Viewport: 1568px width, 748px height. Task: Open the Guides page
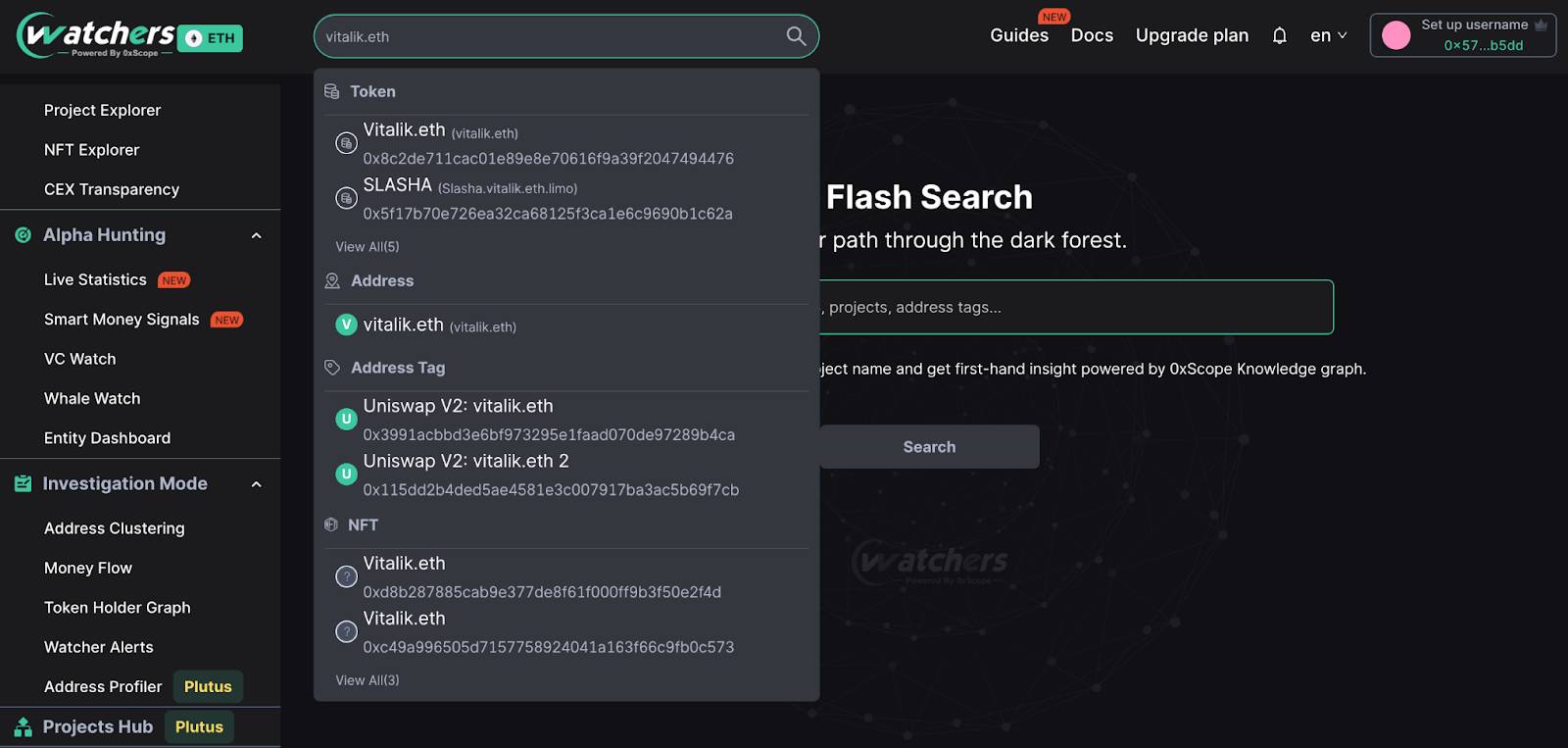(1019, 35)
